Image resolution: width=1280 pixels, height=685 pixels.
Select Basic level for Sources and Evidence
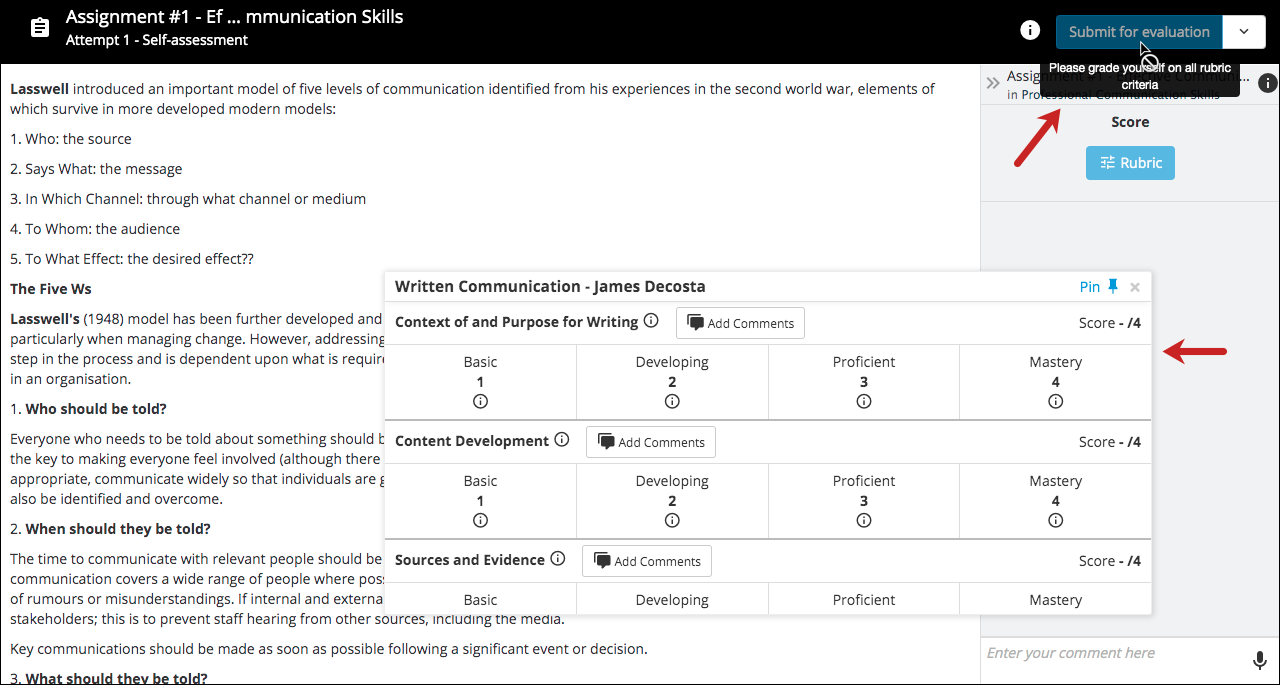click(x=480, y=599)
